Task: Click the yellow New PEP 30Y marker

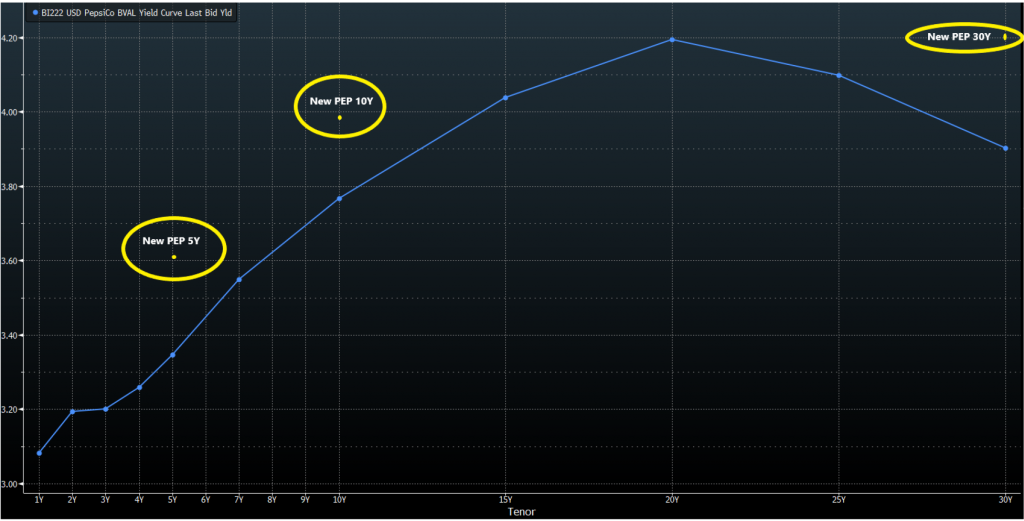Action: (1005, 37)
